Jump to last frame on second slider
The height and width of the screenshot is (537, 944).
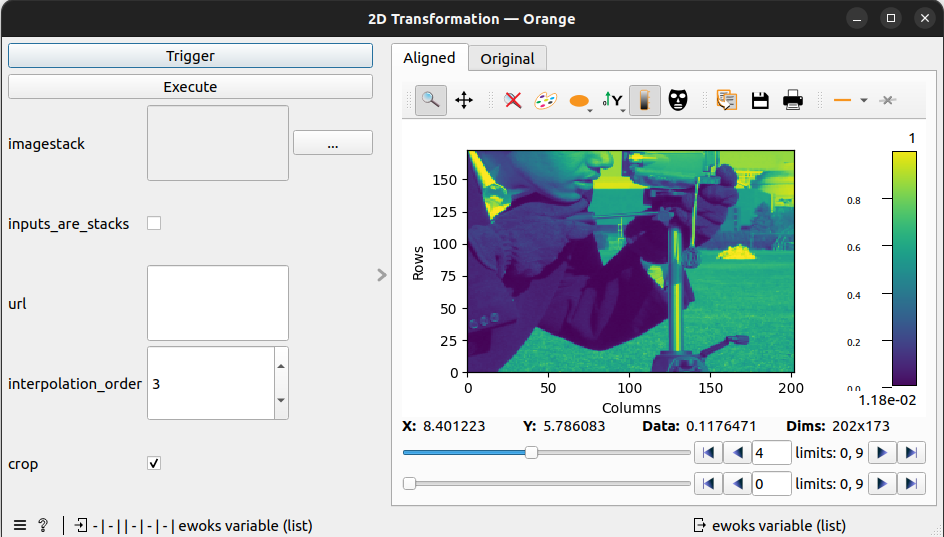coord(911,483)
